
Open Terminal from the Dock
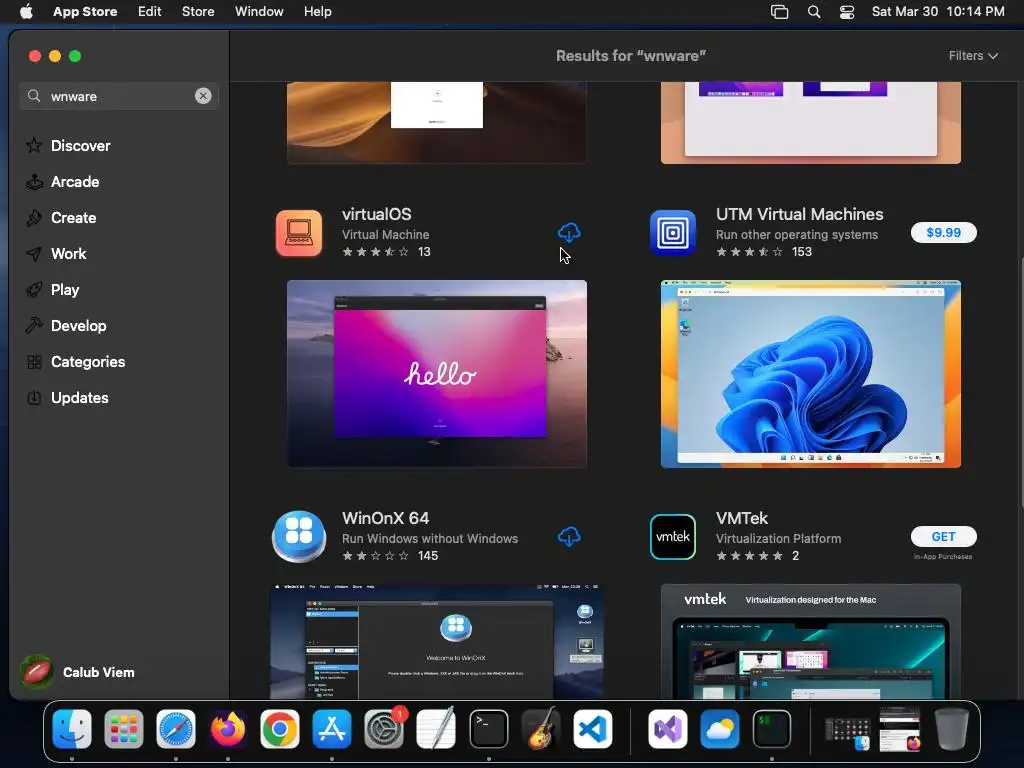point(488,729)
